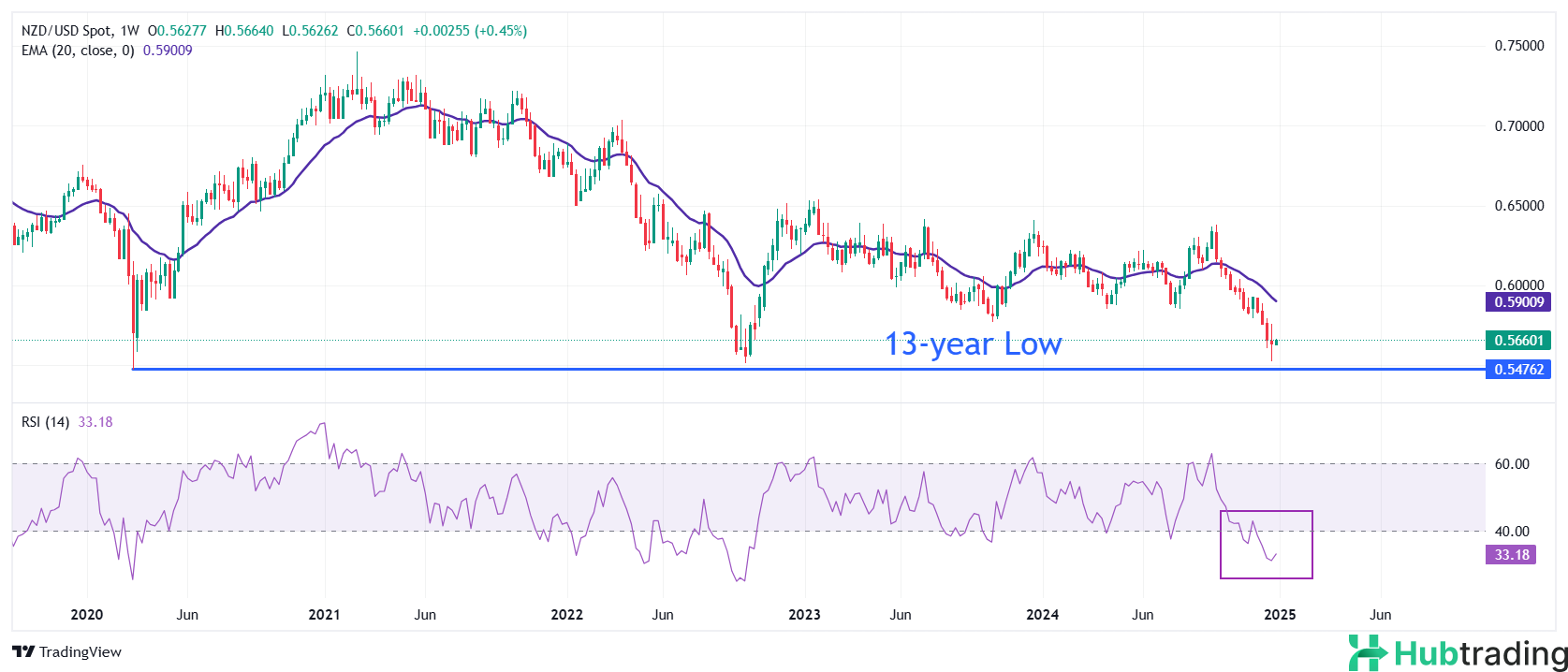
Task: Click the '13-year Low' text annotation
Action: (973, 344)
